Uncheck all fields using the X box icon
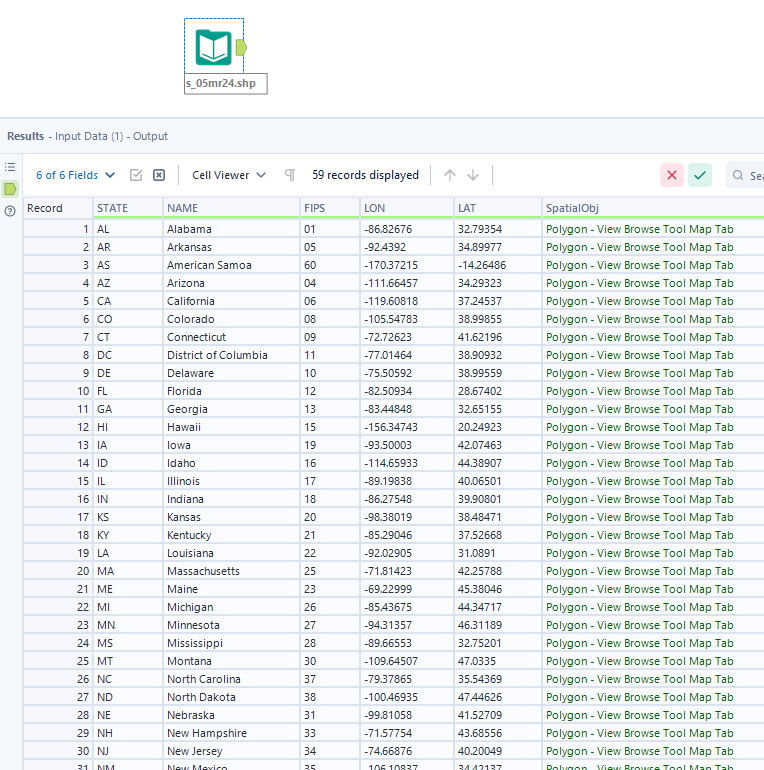The width and height of the screenshot is (764, 770). point(159,175)
